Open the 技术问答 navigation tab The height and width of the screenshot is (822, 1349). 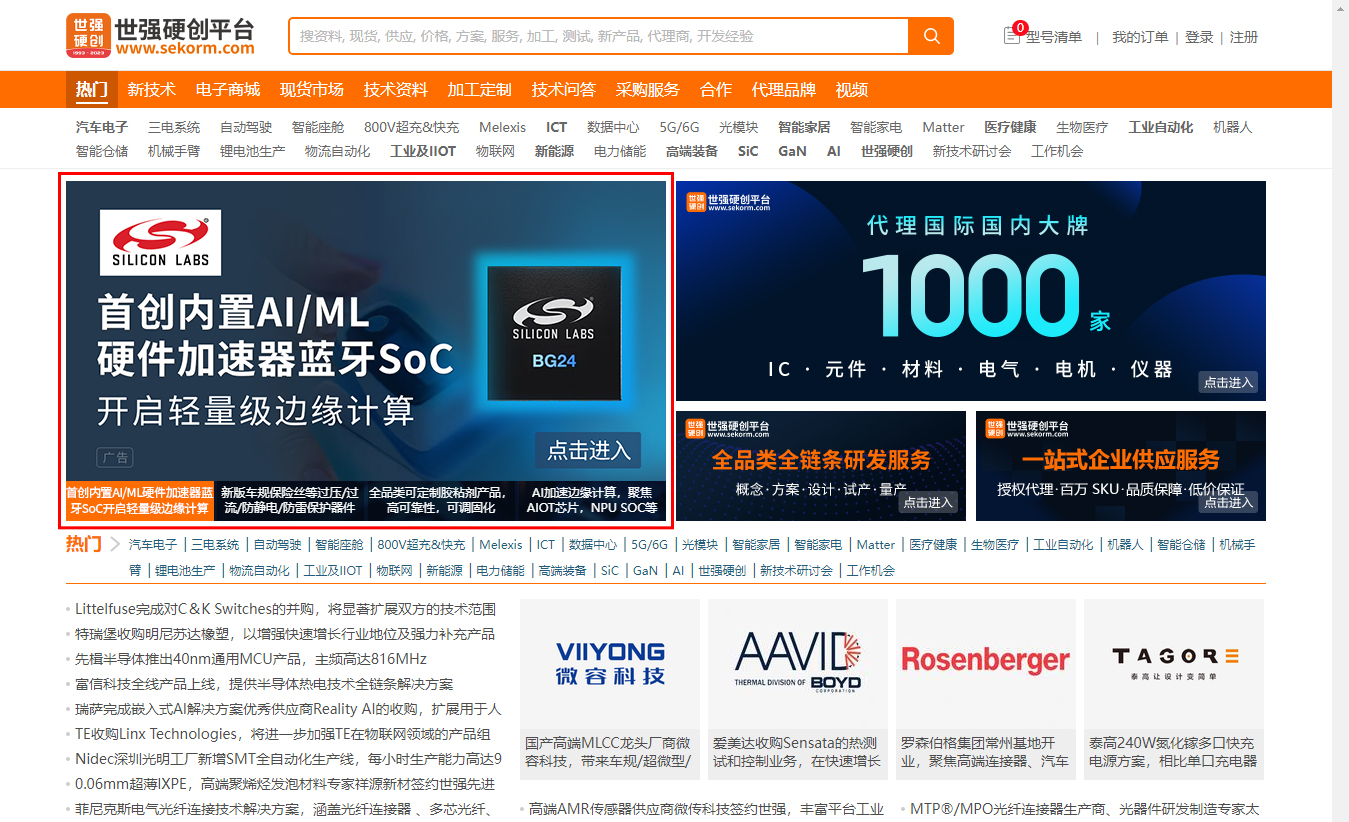pyautogui.click(x=564, y=89)
